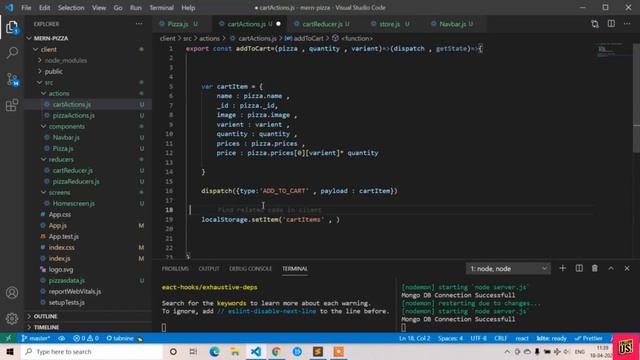Viewport: 640px width, 360px height.
Task: Collapse the screens folder
Action: point(59,192)
